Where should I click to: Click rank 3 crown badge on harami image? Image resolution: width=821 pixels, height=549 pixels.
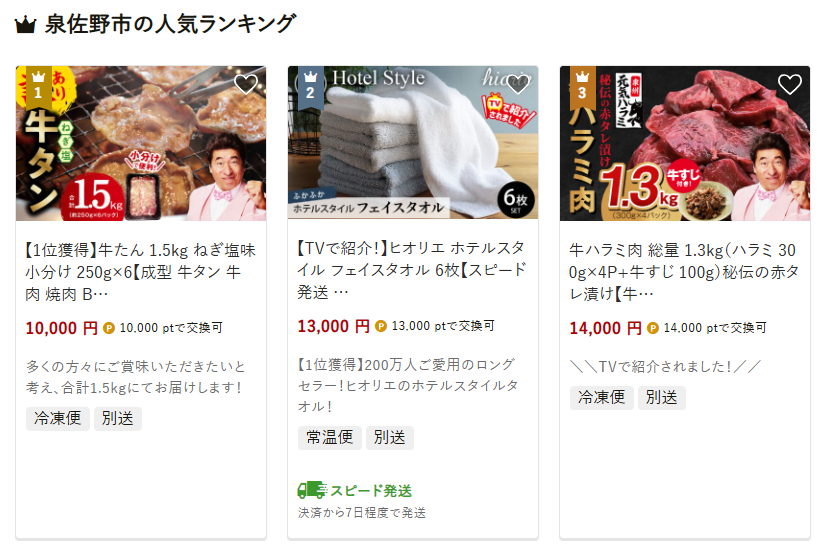583,87
